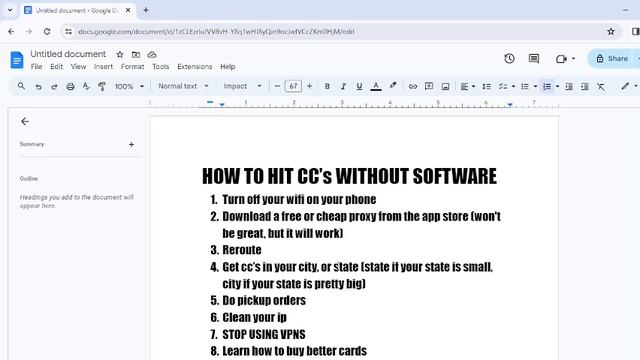Toggle the bulleted list
640x360 pixels.
click(525, 87)
